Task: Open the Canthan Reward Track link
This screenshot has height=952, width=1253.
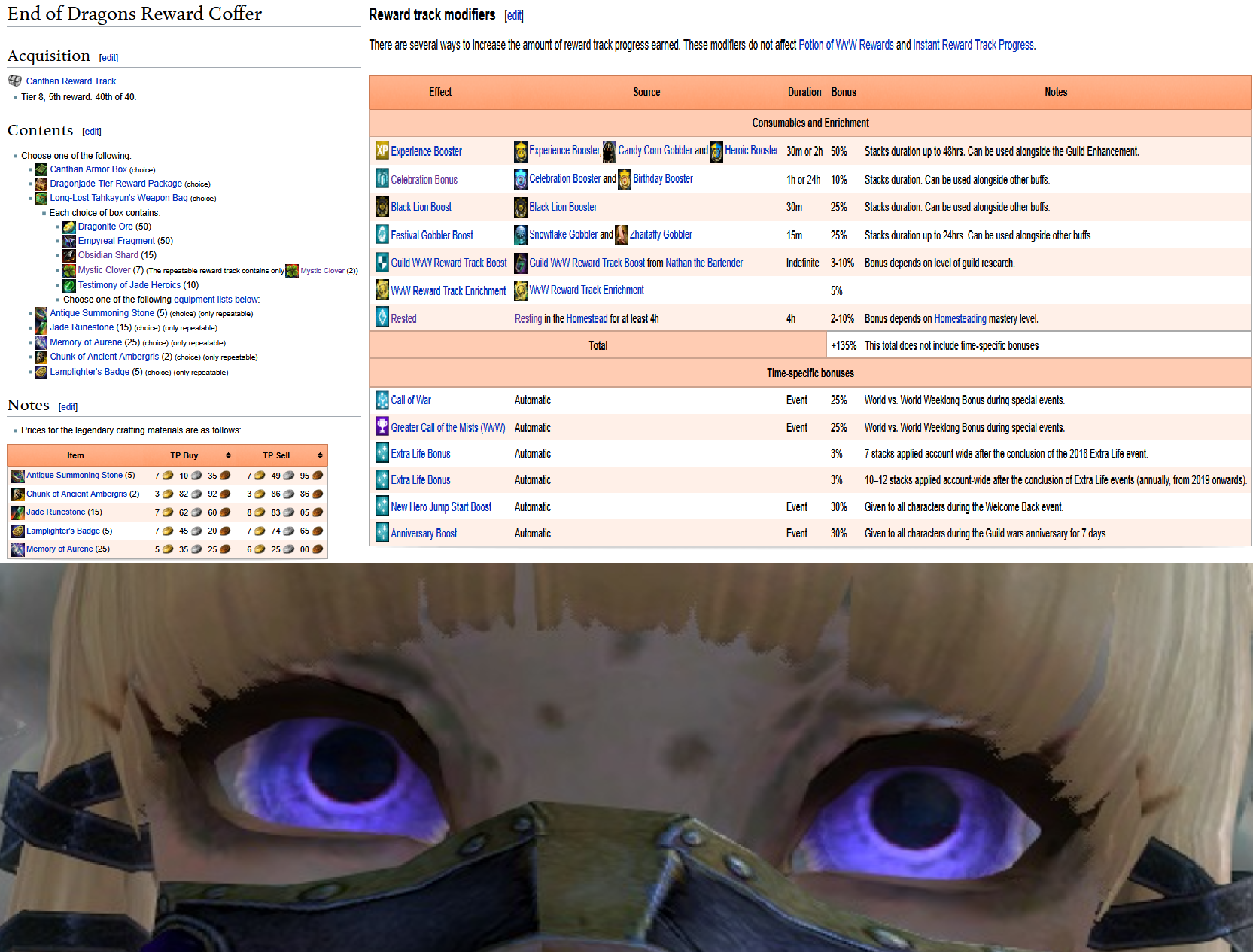Action: (x=71, y=81)
